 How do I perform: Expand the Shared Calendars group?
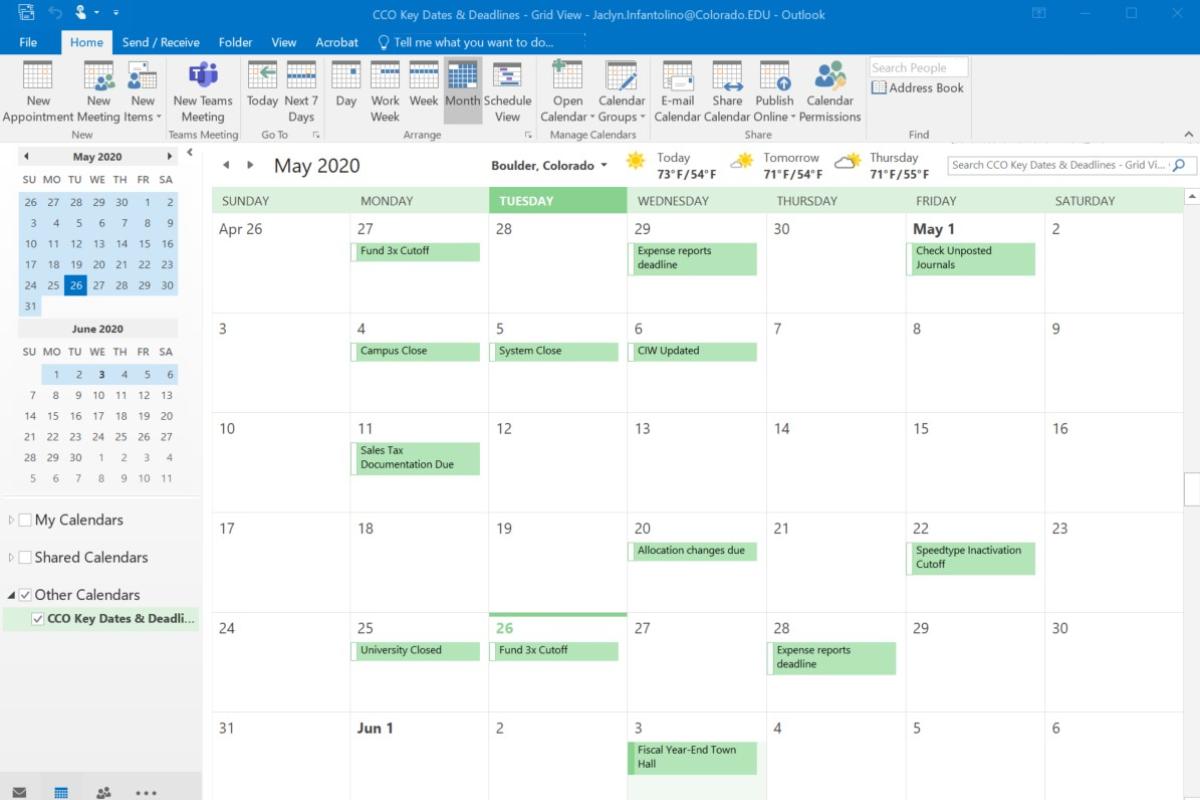pos(11,557)
